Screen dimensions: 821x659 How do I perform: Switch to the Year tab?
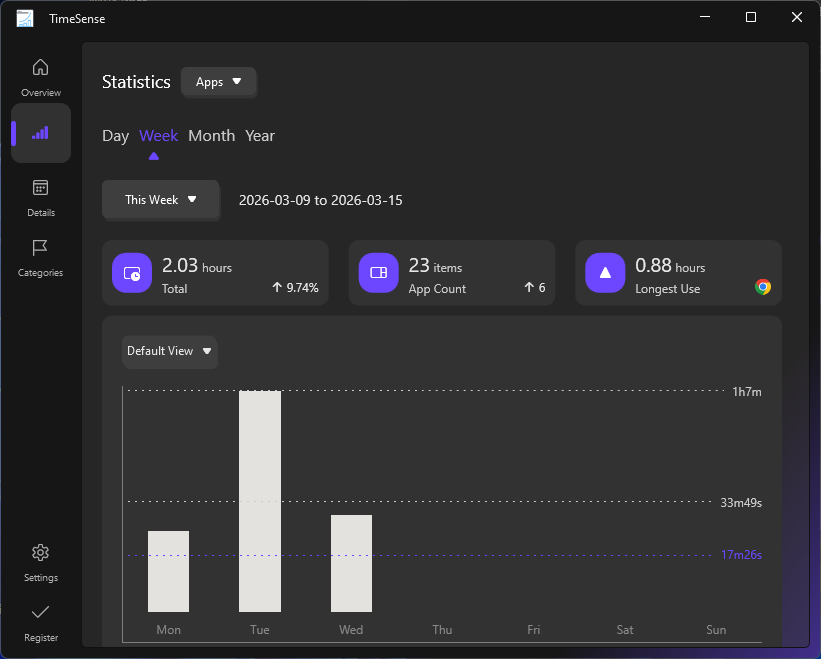(x=260, y=135)
